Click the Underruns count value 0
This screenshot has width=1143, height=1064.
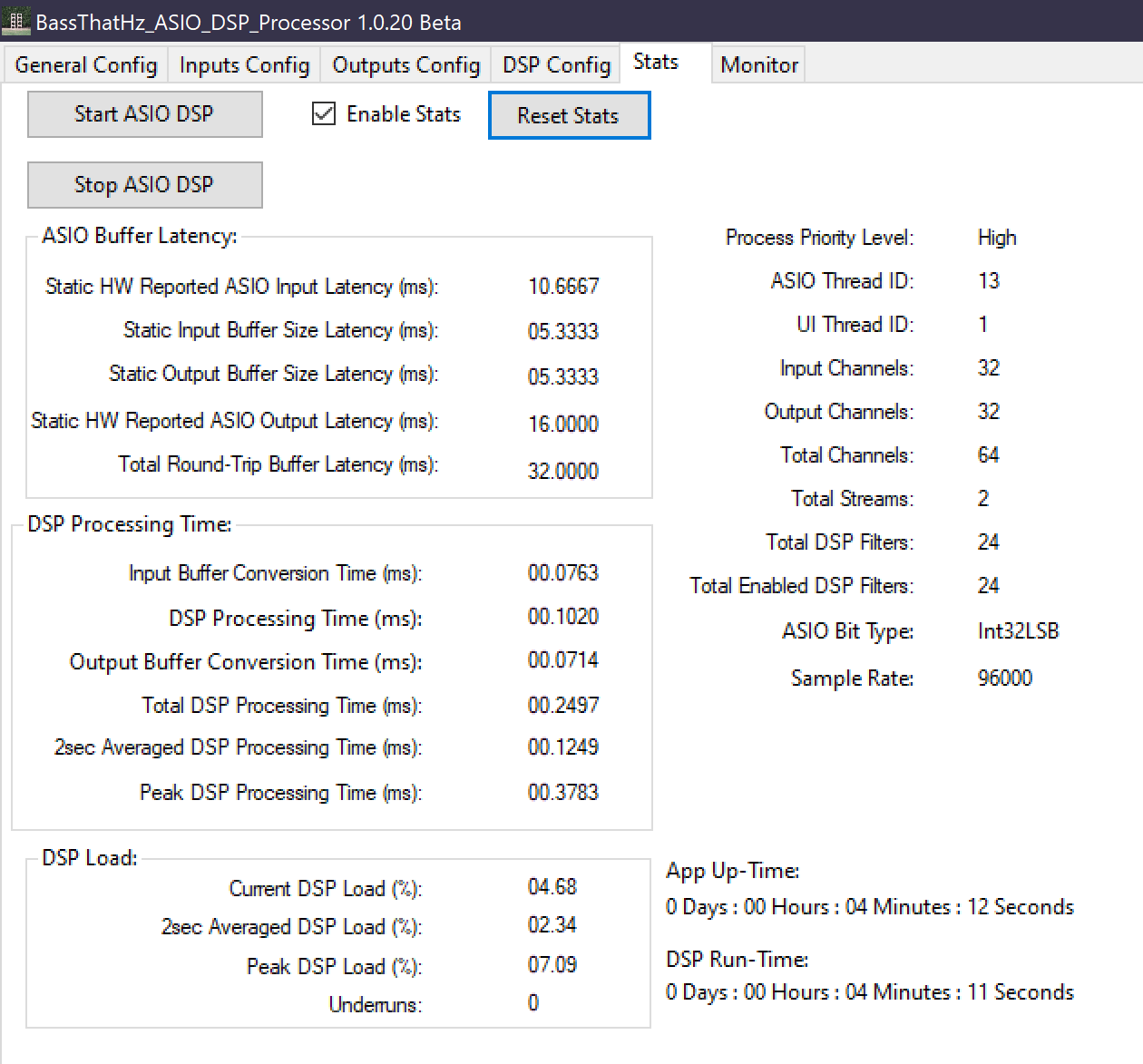(533, 1003)
